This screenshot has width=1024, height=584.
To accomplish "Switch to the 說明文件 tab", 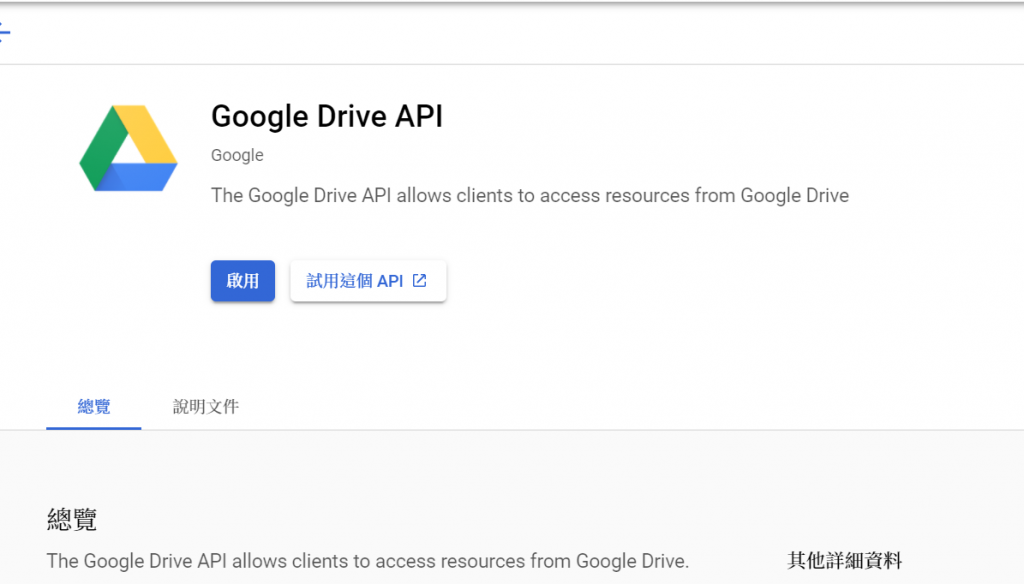I will (206, 407).
